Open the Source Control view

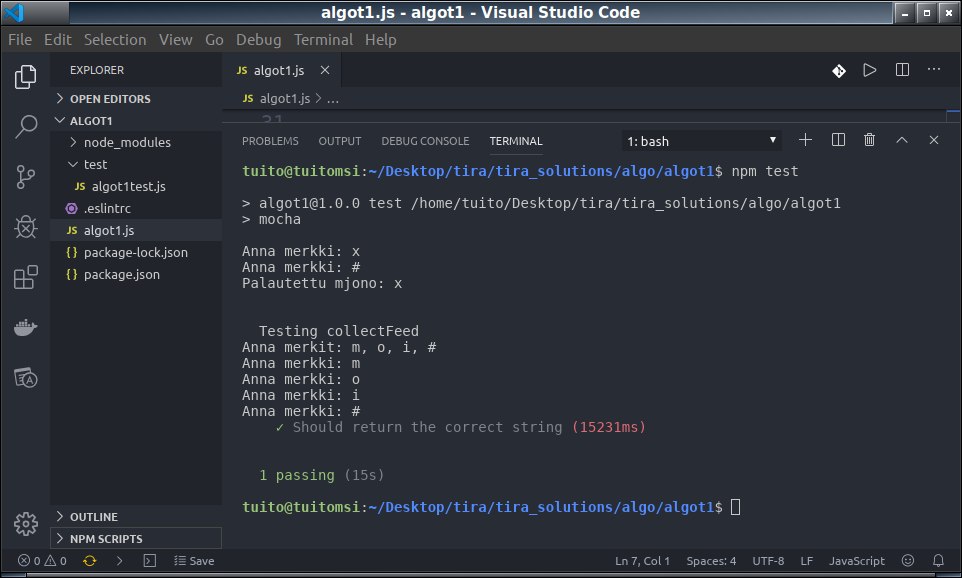point(25,177)
